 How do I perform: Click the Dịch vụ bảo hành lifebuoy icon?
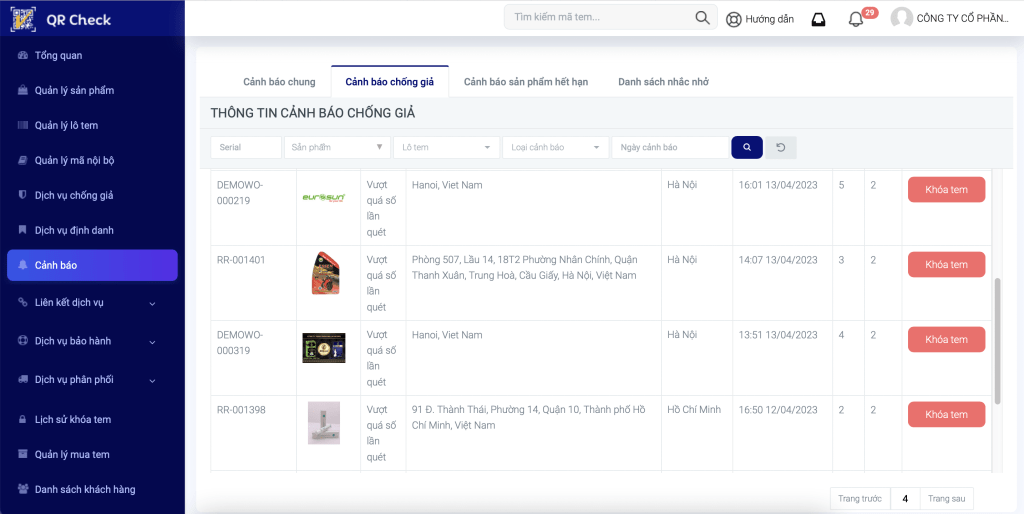pos(23,341)
